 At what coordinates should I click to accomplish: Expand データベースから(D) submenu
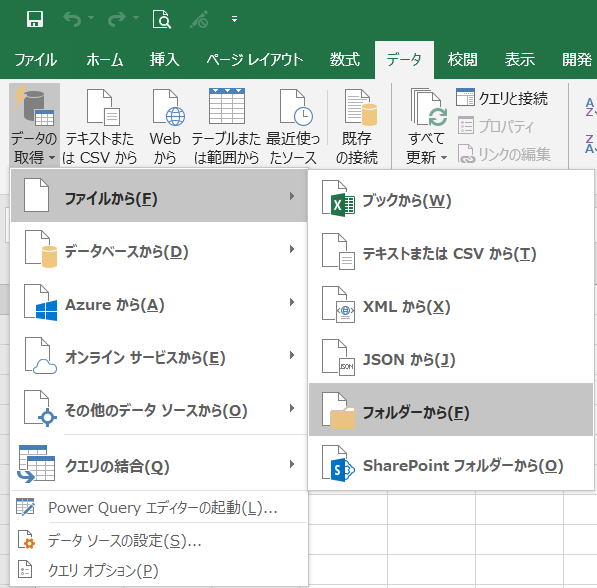[x=159, y=252]
